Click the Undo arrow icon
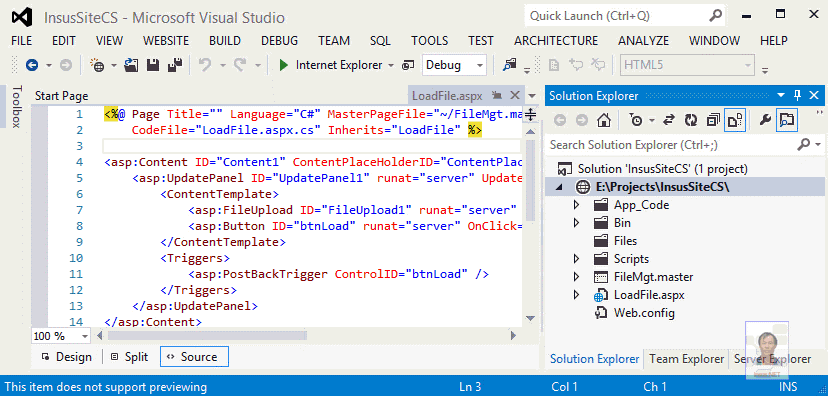The image size is (828, 396). pyautogui.click(x=205, y=65)
